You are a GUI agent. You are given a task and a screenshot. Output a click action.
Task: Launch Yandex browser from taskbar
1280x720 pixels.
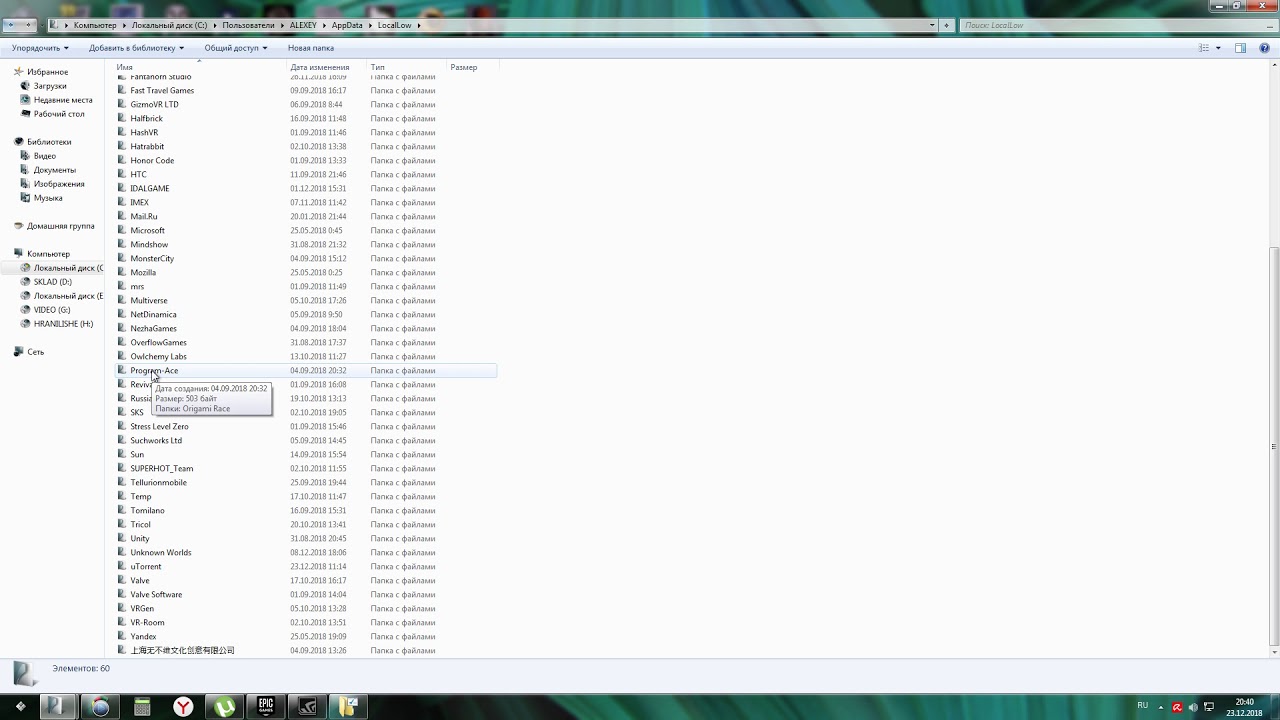click(184, 706)
